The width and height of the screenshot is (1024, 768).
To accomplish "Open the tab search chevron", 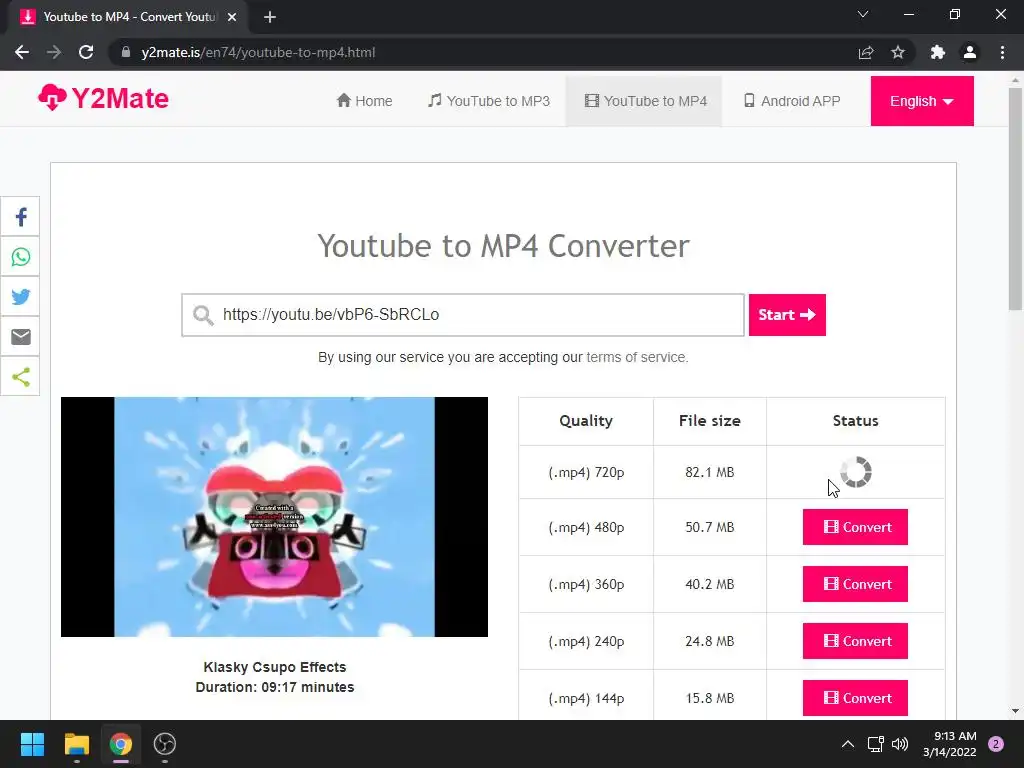I will [x=863, y=14].
